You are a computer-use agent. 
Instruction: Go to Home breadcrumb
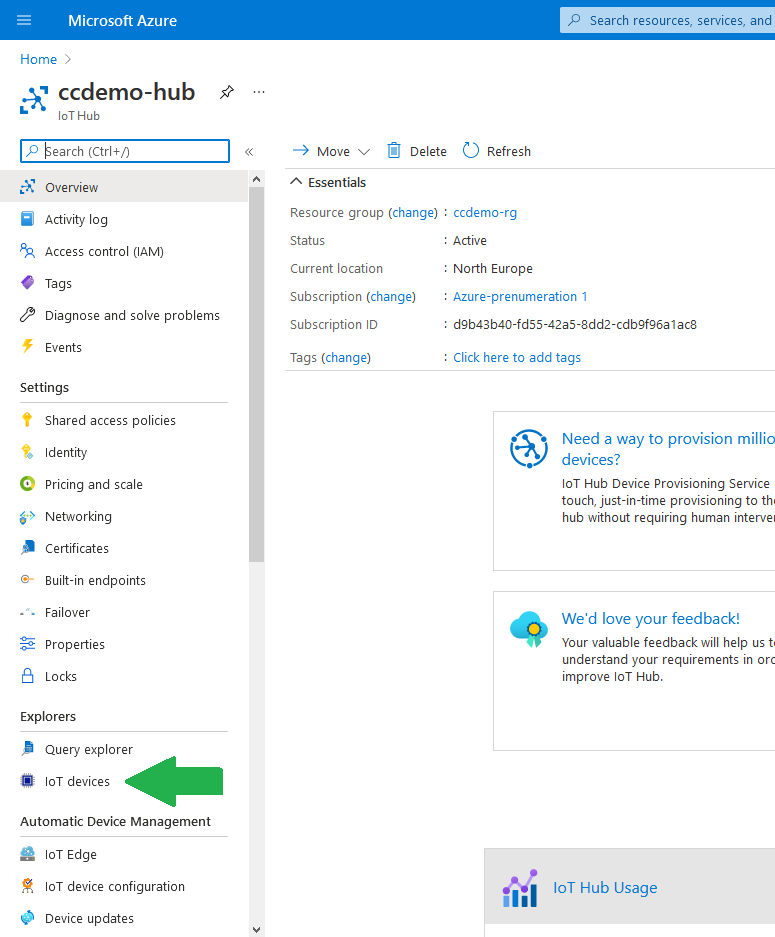38,59
